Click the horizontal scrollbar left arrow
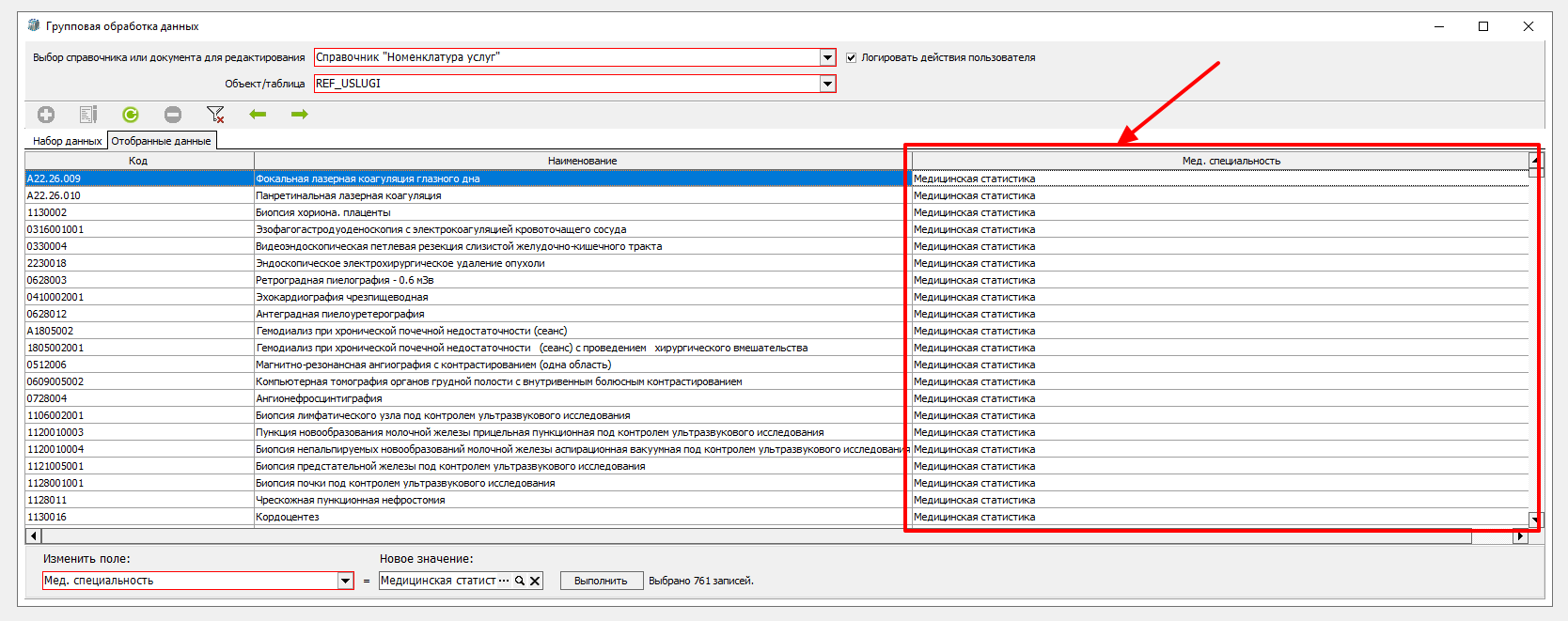Screen dimensions: 1568x621 (x=34, y=536)
